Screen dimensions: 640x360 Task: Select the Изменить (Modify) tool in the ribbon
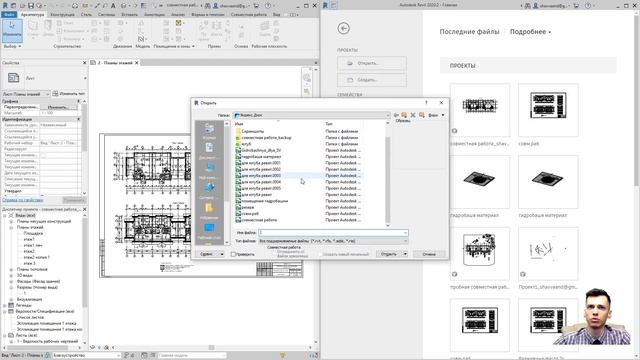pos(12,30)
